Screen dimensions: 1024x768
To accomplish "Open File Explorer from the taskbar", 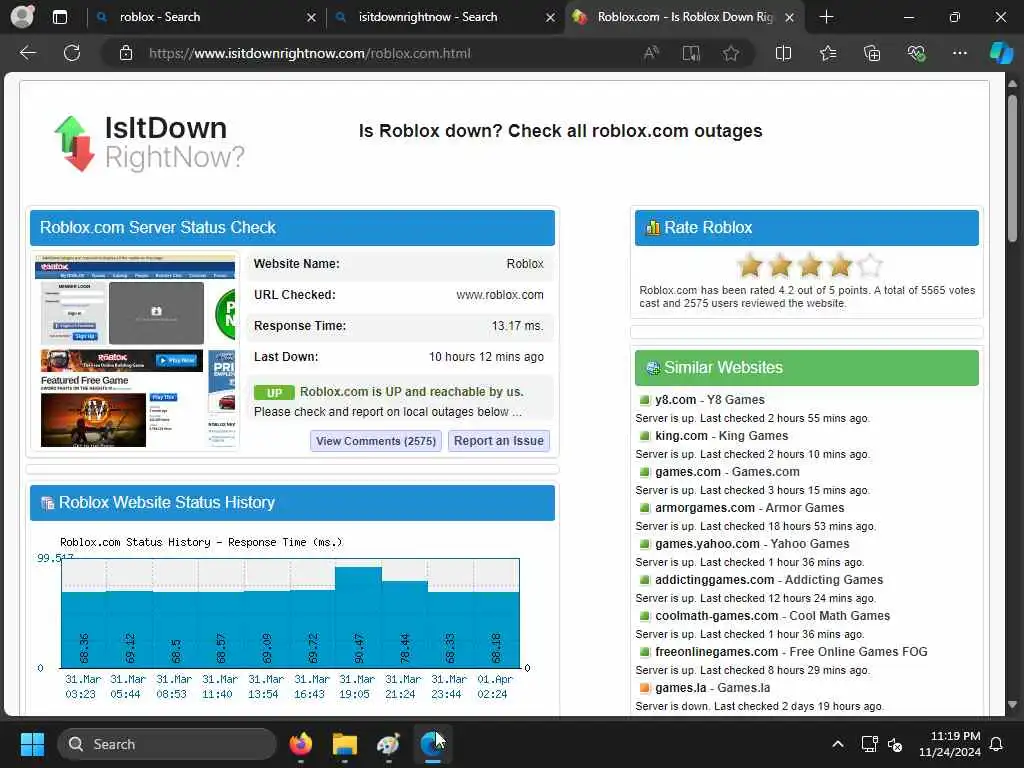I will coord(345,744).
